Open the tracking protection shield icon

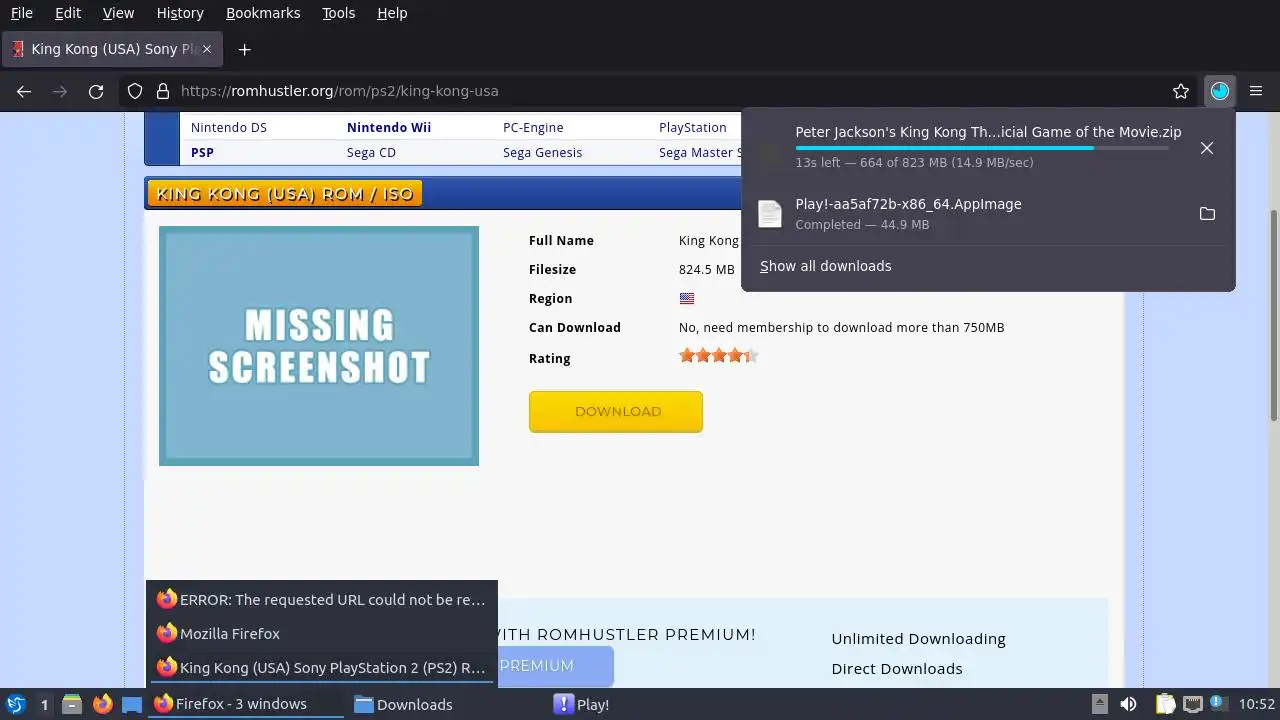[x=135, y=91]
